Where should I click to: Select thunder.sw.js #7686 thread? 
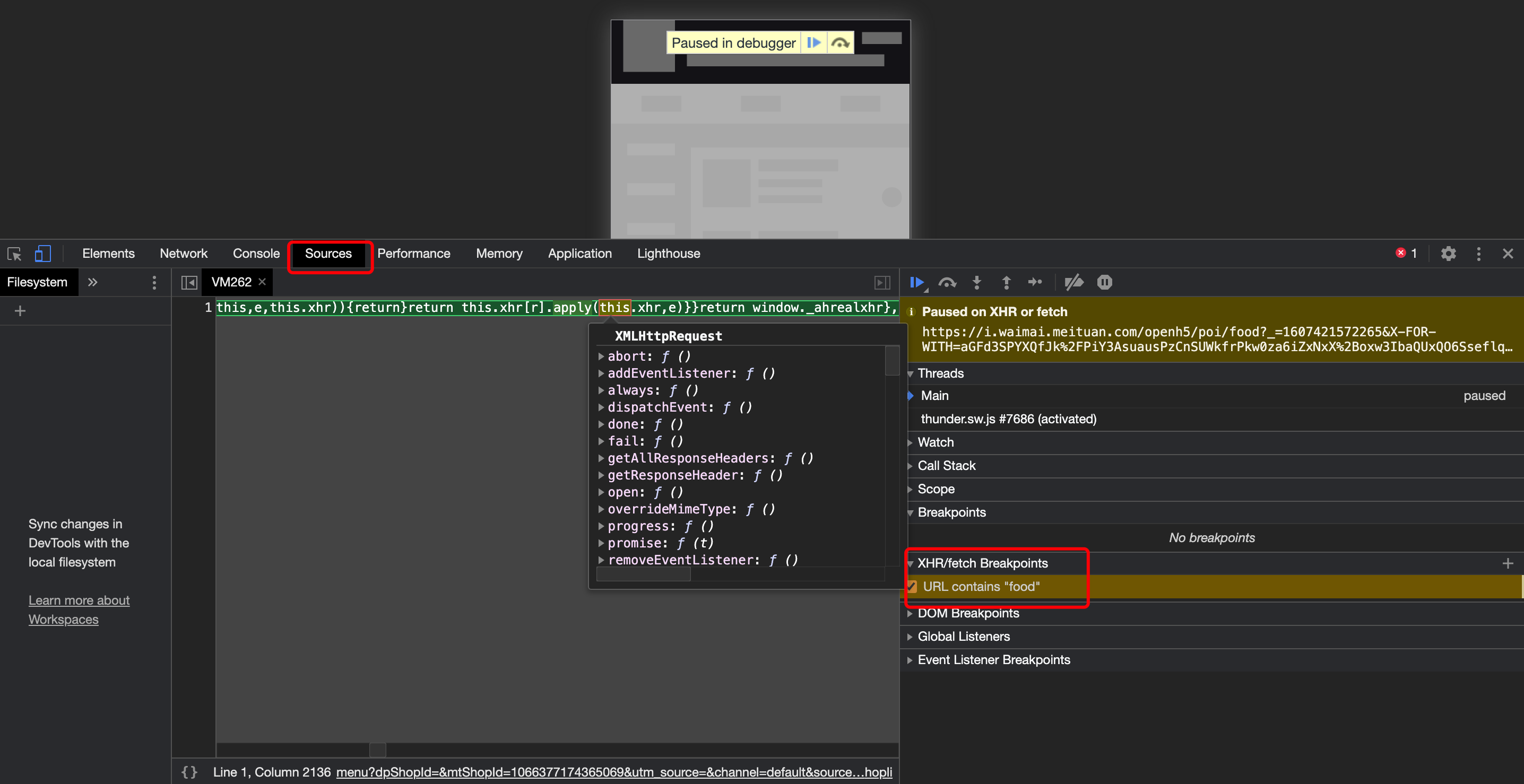pos(1211,419)
